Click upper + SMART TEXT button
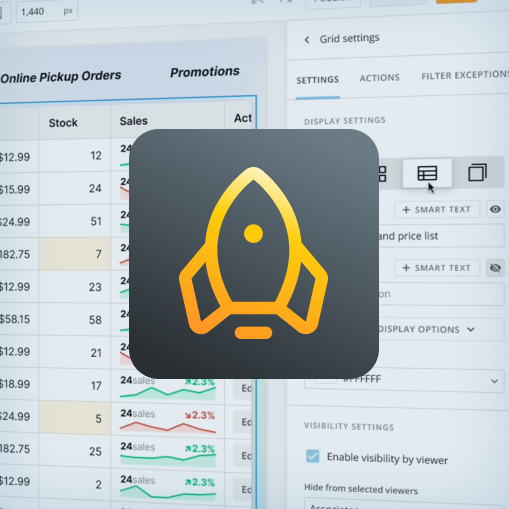 [437, 210]
